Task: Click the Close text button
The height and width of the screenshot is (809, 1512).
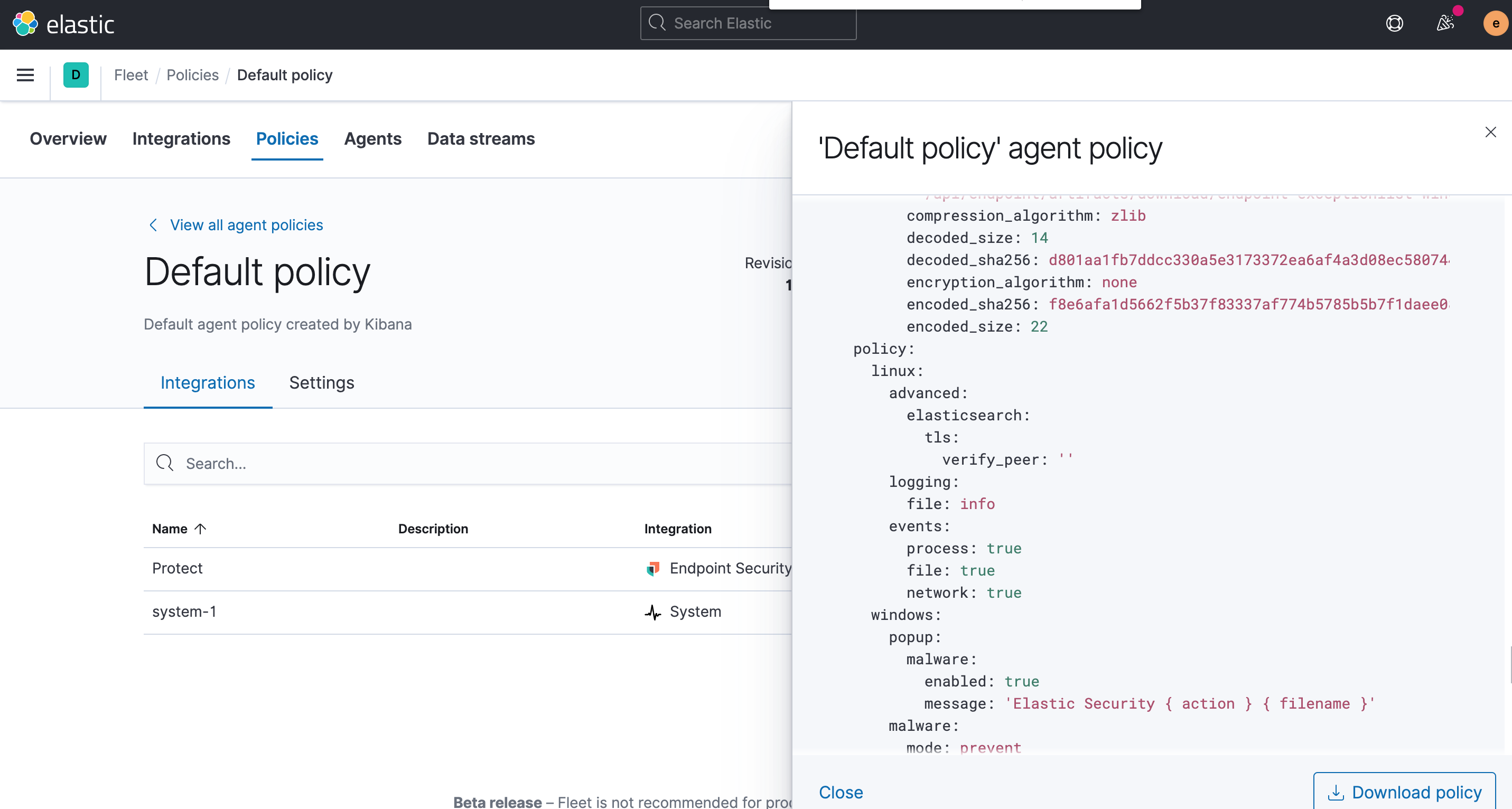Action: pos(841,792)
